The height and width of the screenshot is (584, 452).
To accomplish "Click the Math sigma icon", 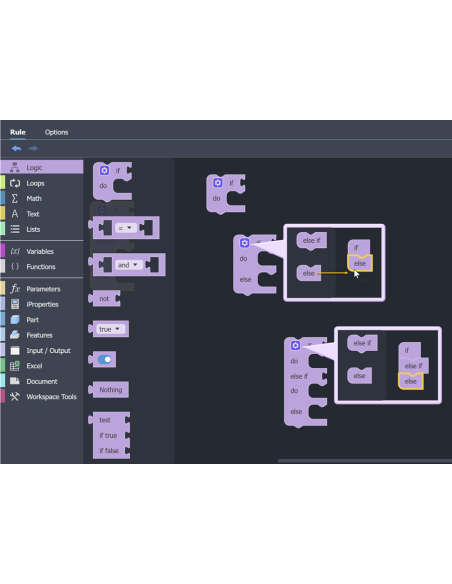I will pos(15,199).
